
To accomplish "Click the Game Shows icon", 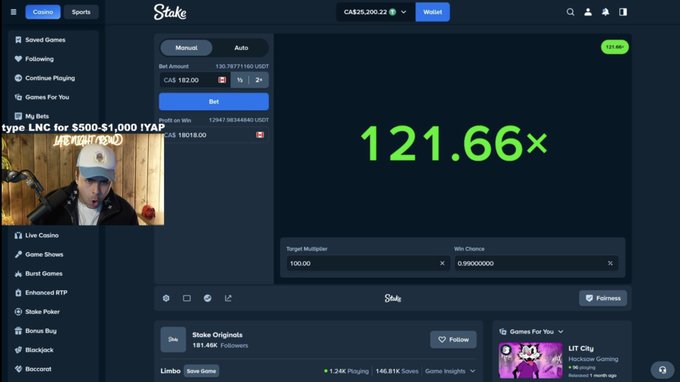I will point(18,254).
